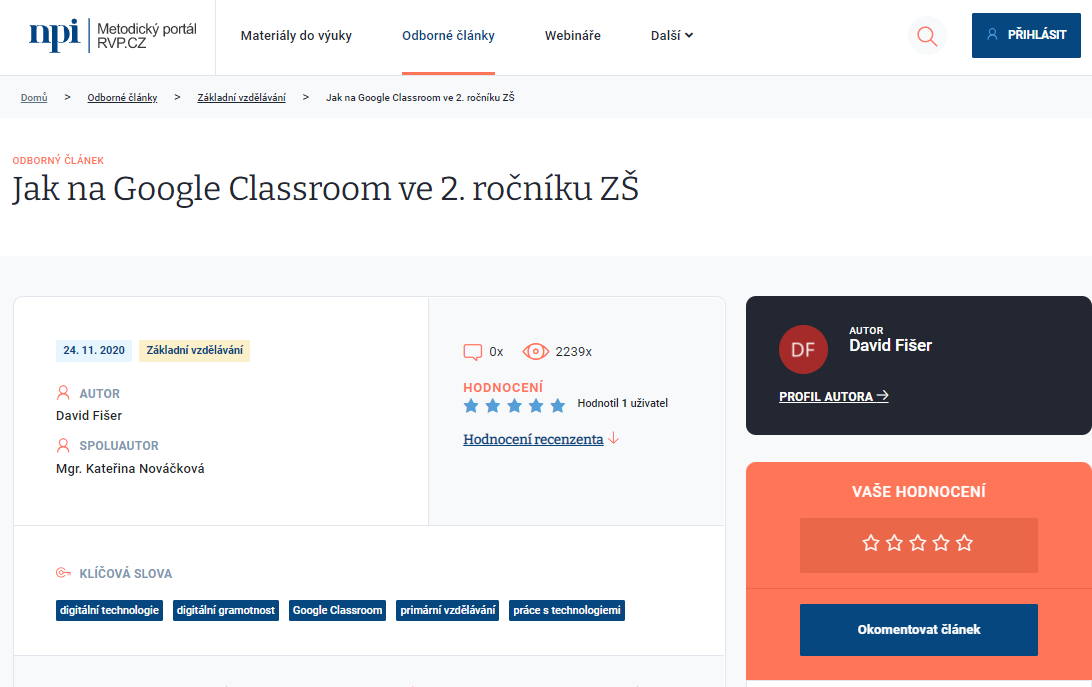Rate article with the first empty star
This screenshot has width=1092, height=687.
point(871,543)
